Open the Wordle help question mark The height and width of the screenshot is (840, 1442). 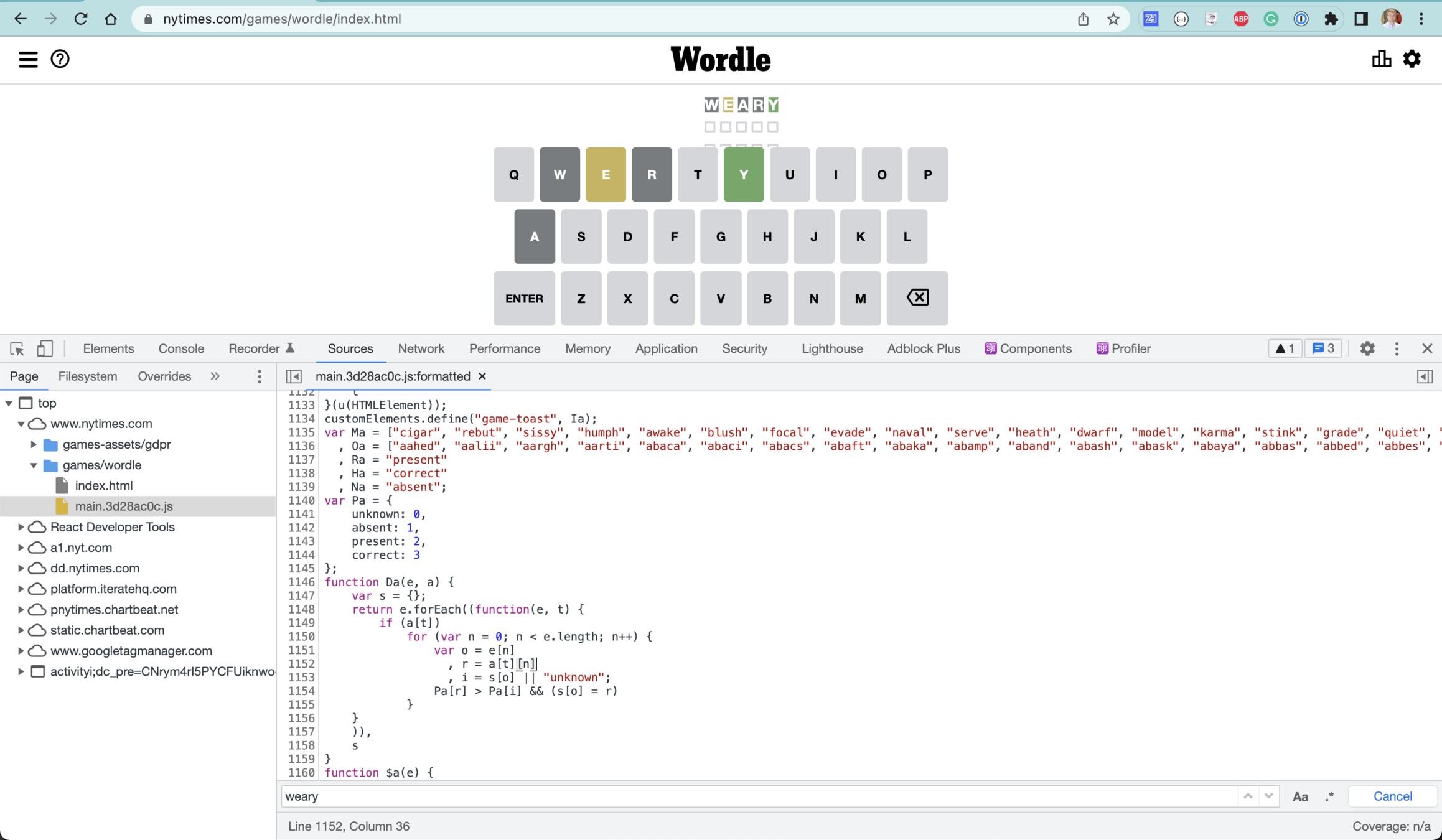(60, 59)
